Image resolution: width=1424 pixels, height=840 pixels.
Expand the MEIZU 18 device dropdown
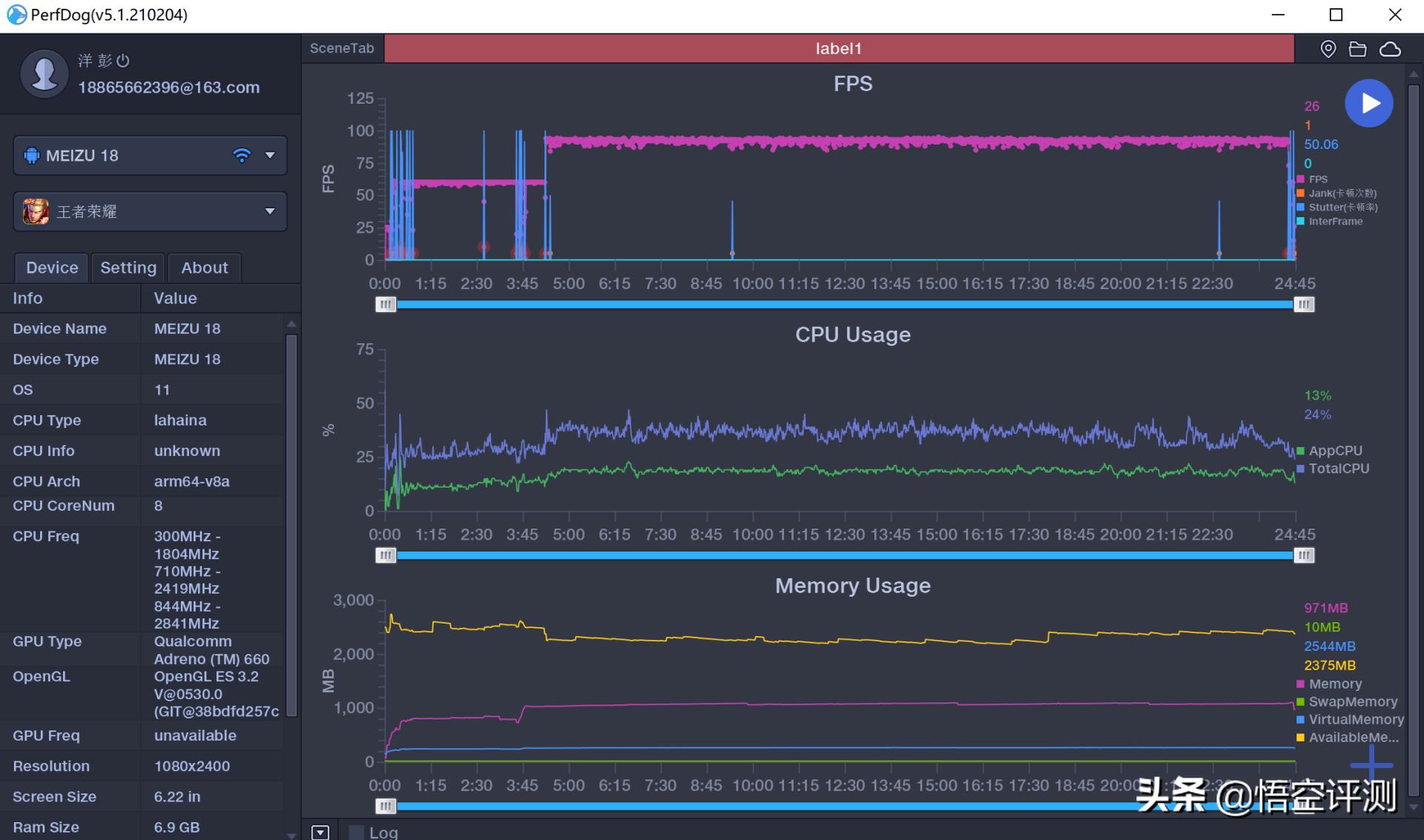[x=270, y=155]
